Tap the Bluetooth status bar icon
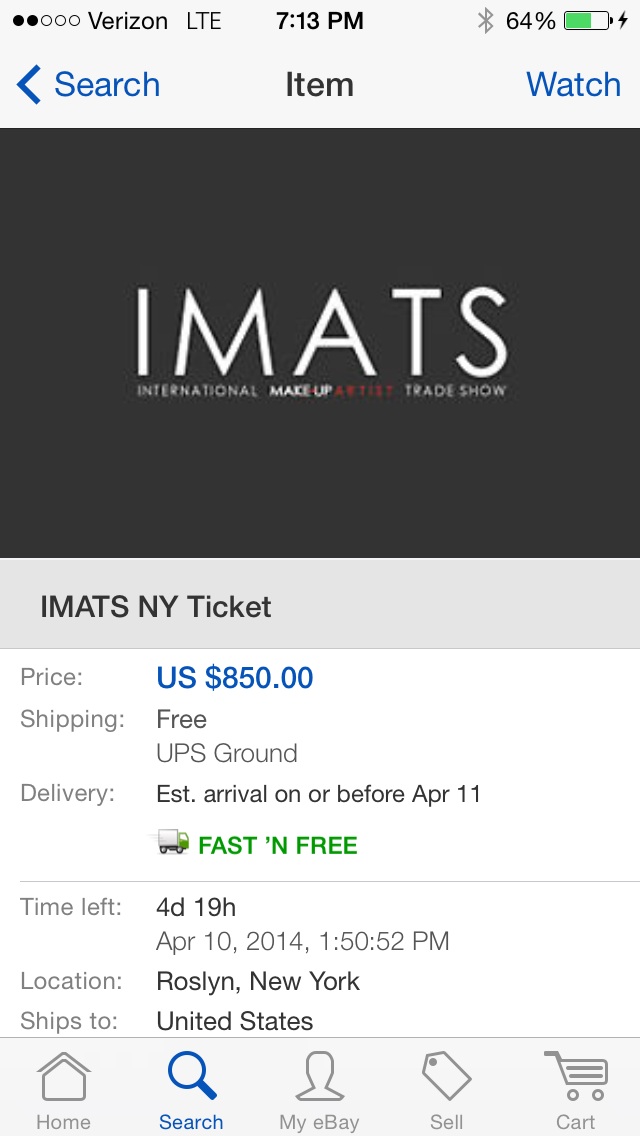This screenshot has height=1136, width=640. pos(485,21)
